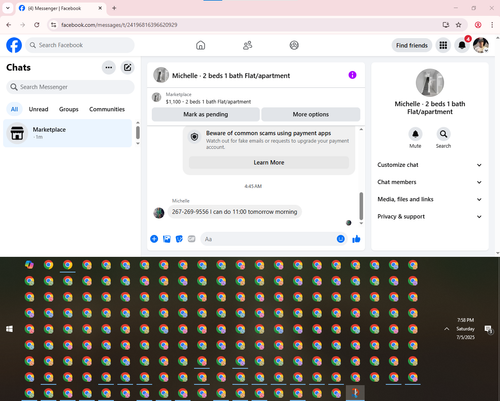The image size is (500, 401).
Task: Select the All chats filter
Action: pos(14,109)
